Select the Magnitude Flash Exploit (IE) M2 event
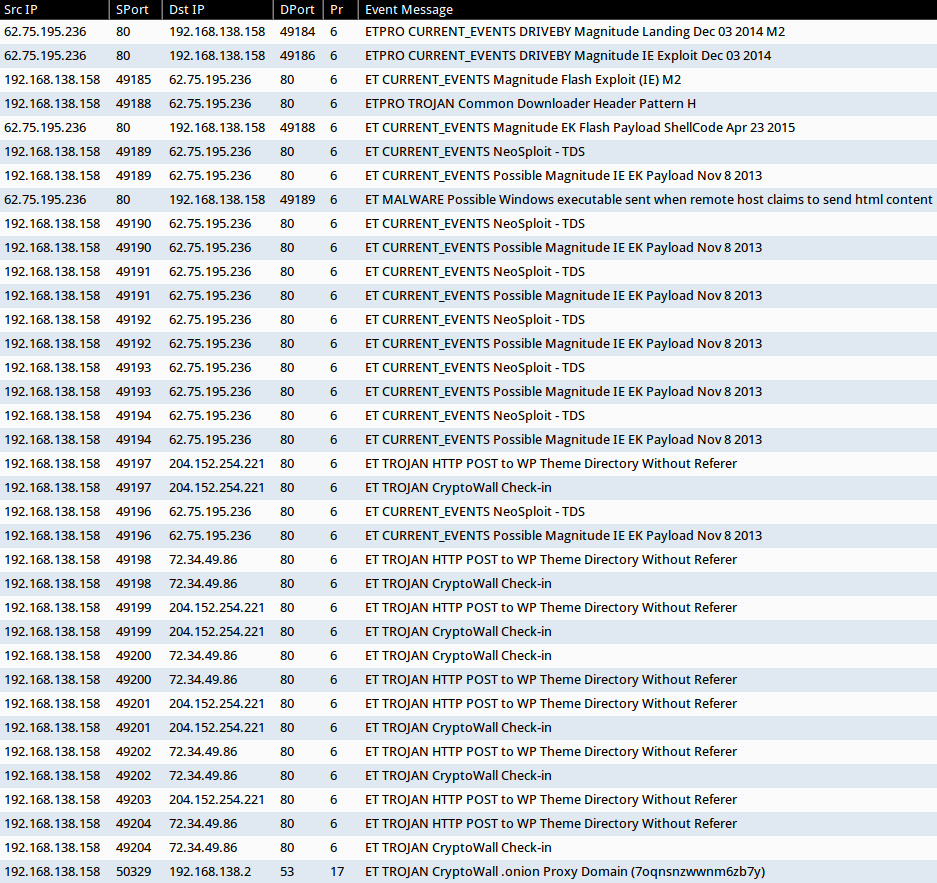The width and height of the screenshot is (937, 883). (468, 79)
